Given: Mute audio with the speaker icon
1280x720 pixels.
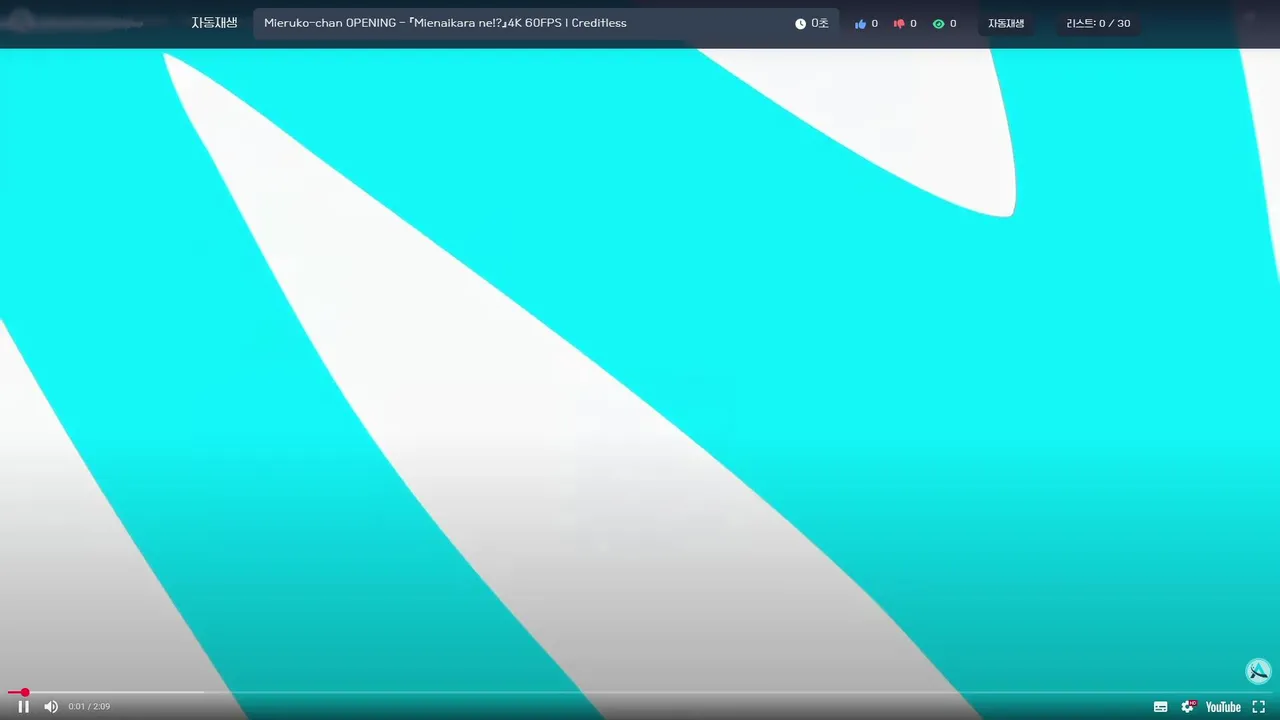Looking at the screenshot, I should [x=51, y=706].
